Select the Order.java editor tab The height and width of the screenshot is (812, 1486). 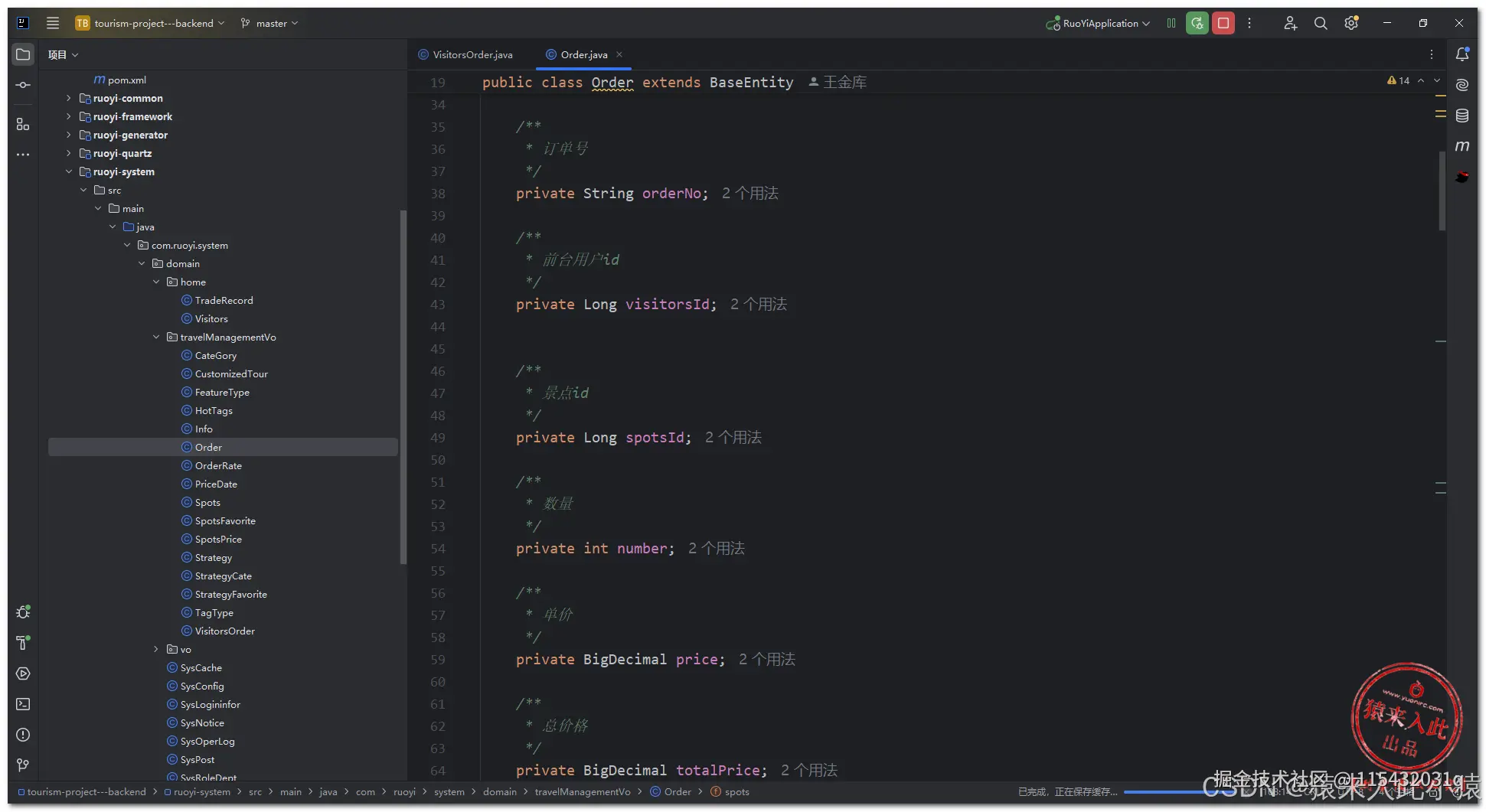point(583,54)
